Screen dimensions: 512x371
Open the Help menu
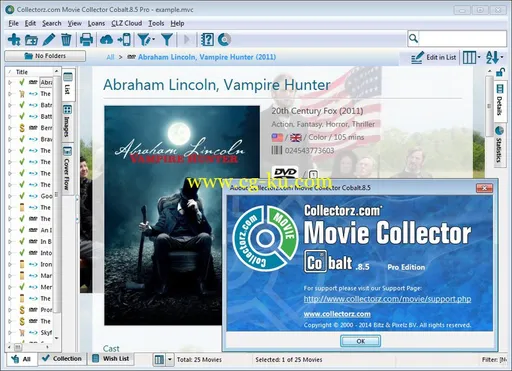tap(177, 23)
